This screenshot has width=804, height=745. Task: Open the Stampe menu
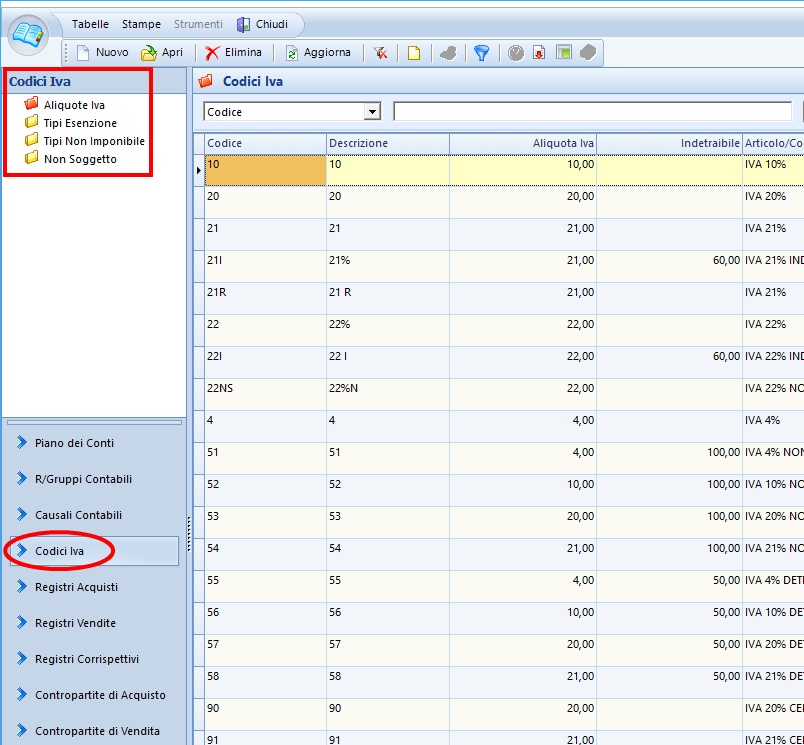click(x=141, y=24)
